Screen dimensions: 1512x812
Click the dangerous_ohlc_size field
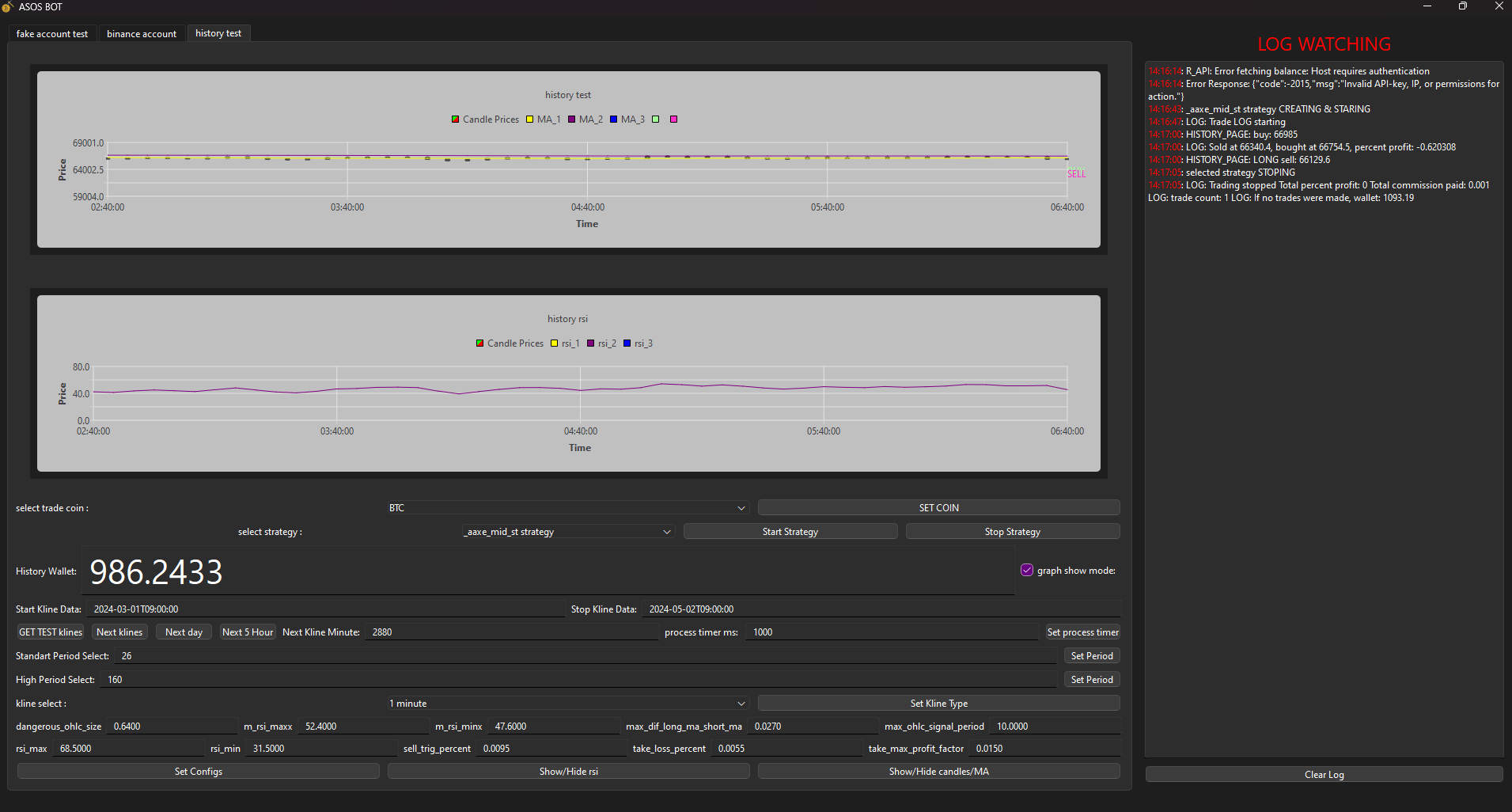click(x=171, y=727)
